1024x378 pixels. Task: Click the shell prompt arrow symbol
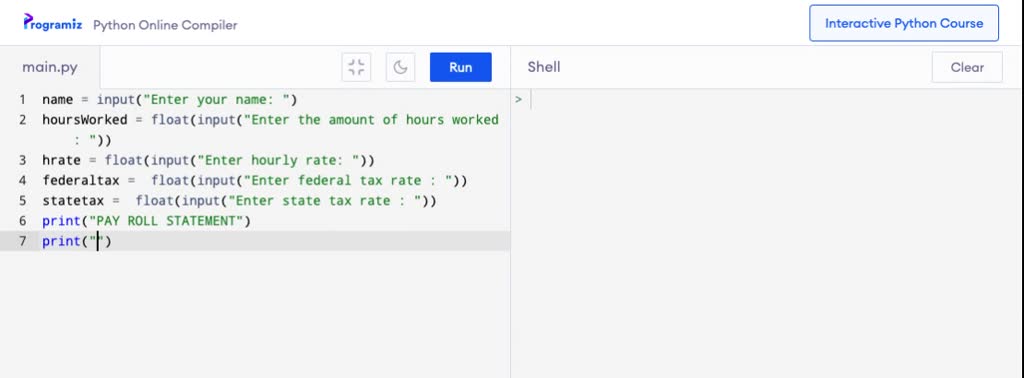[519, 100]
